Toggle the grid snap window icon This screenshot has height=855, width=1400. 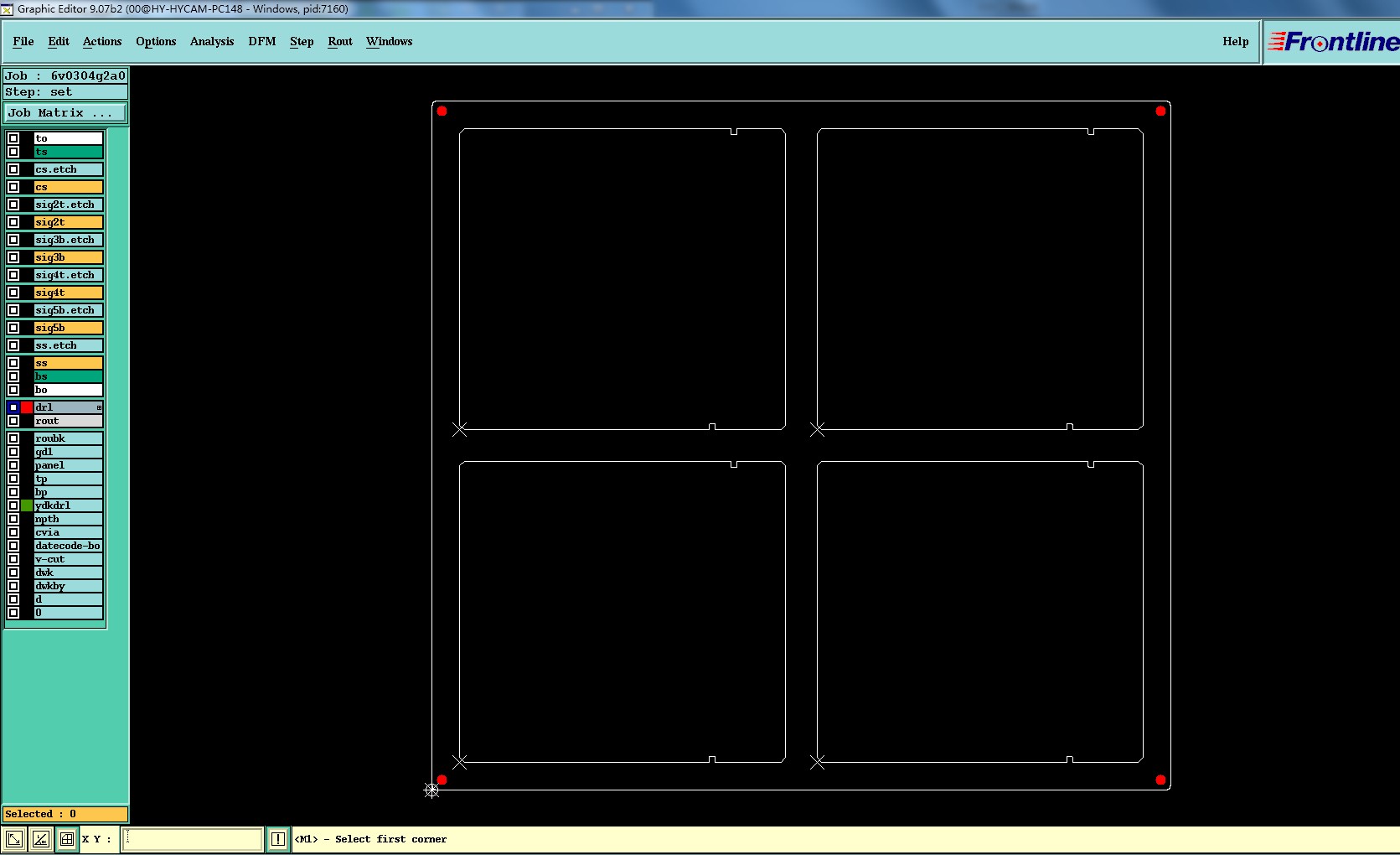(x=67, y=839)
